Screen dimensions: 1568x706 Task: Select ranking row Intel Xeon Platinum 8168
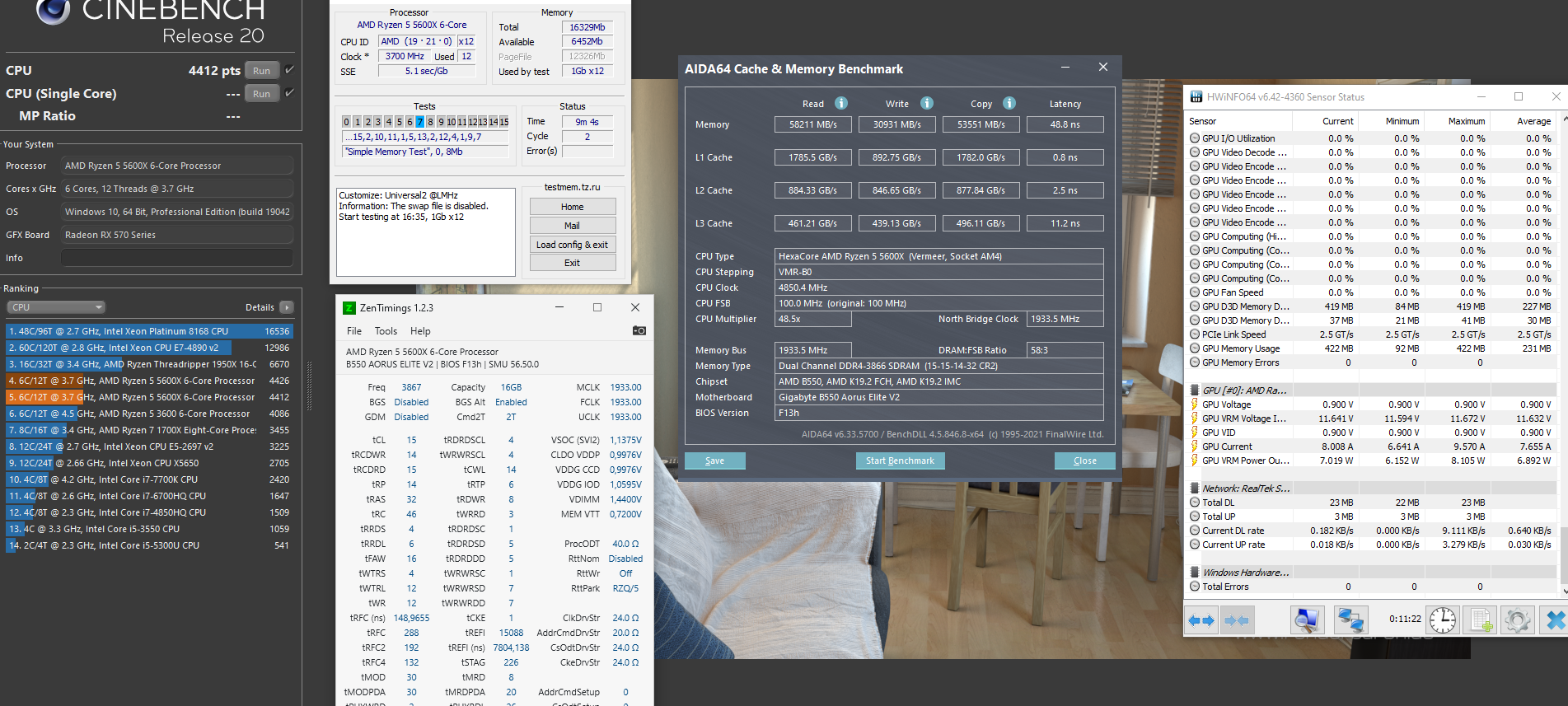(x=149, y=331)
